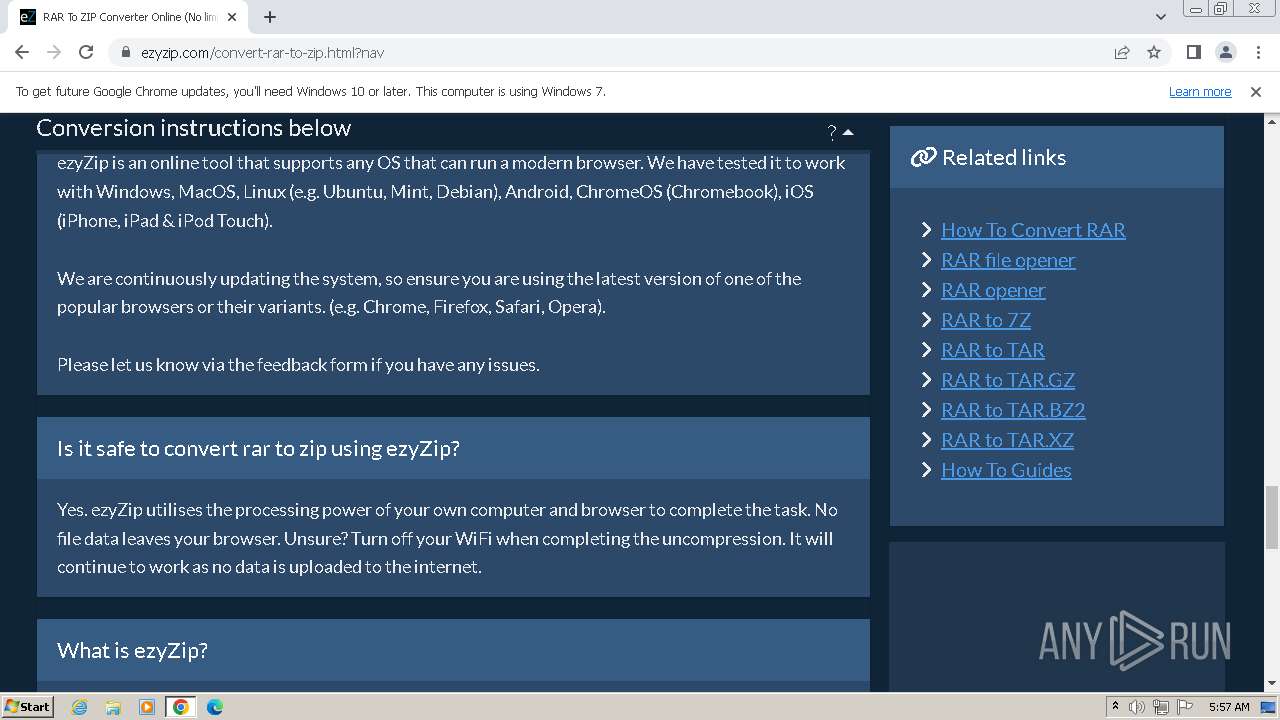Close the RAR To ZIP Converter tab
The image size is (1280, 720).
pyautogui.click(x=232, y=17)
